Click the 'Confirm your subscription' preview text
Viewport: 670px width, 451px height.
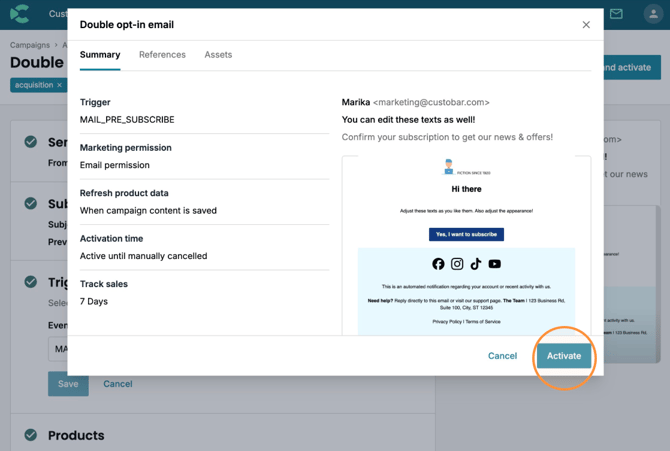point(447,137)
